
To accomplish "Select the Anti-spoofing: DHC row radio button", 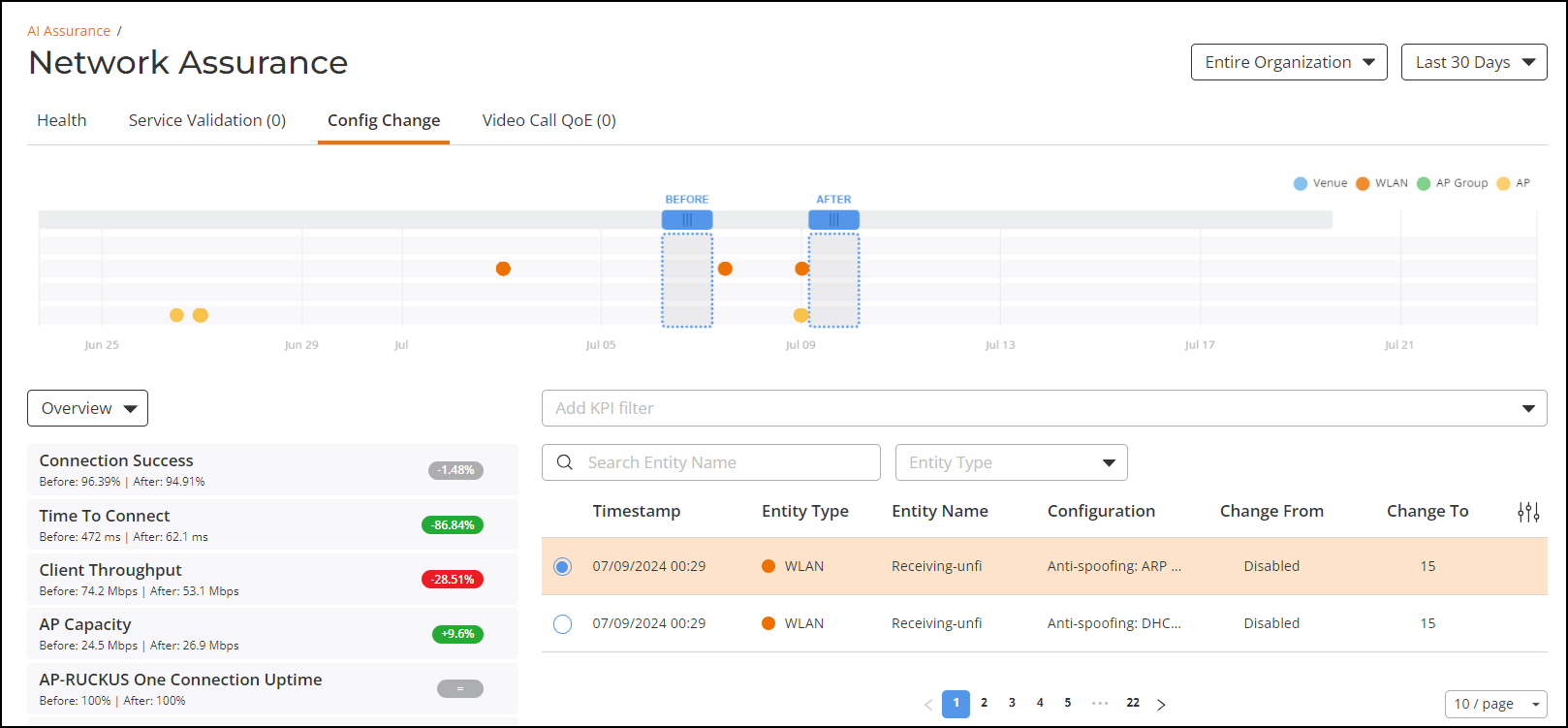I will click(562, 624).
